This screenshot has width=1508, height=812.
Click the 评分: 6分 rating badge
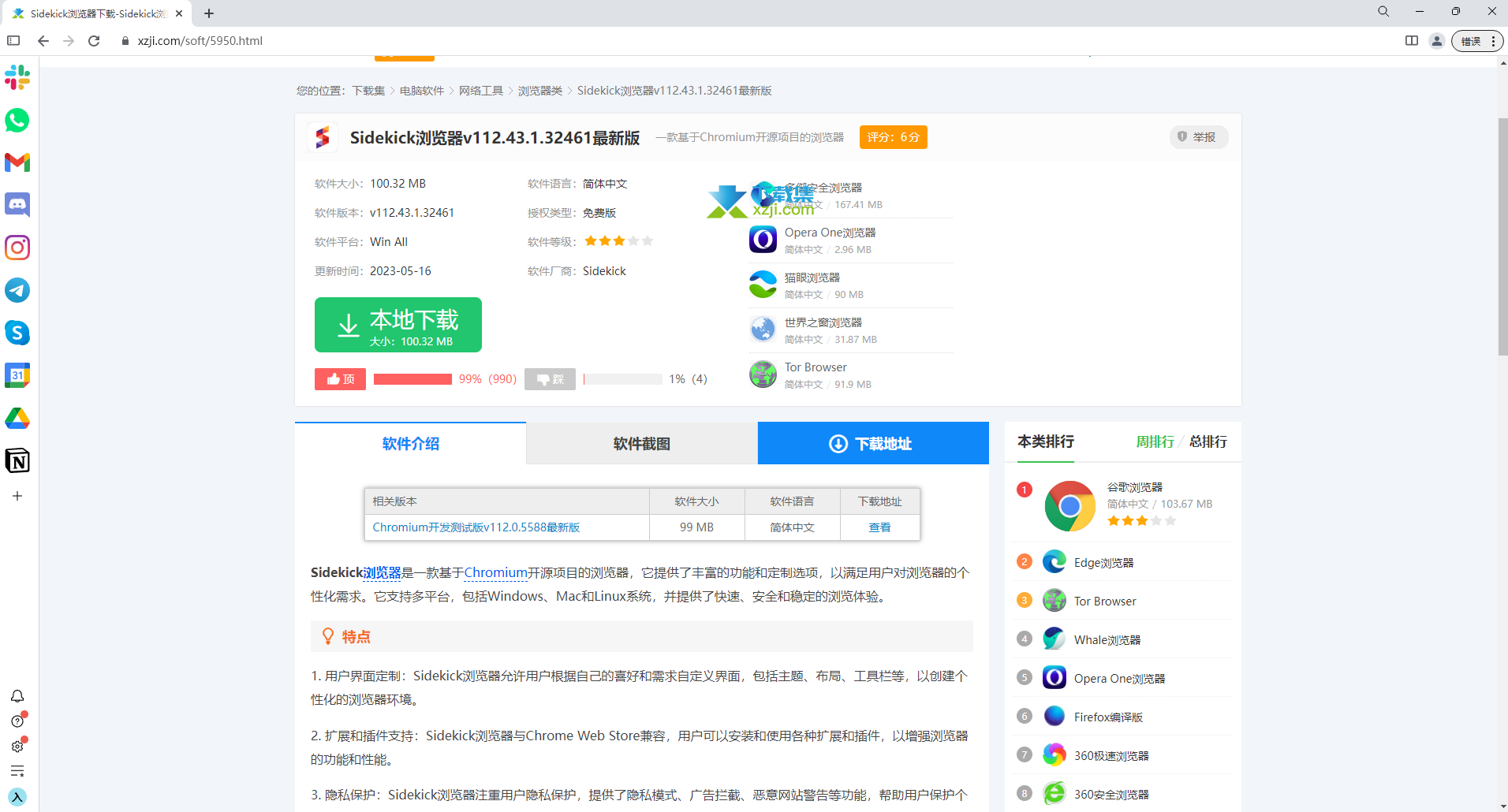pos(893,137)
